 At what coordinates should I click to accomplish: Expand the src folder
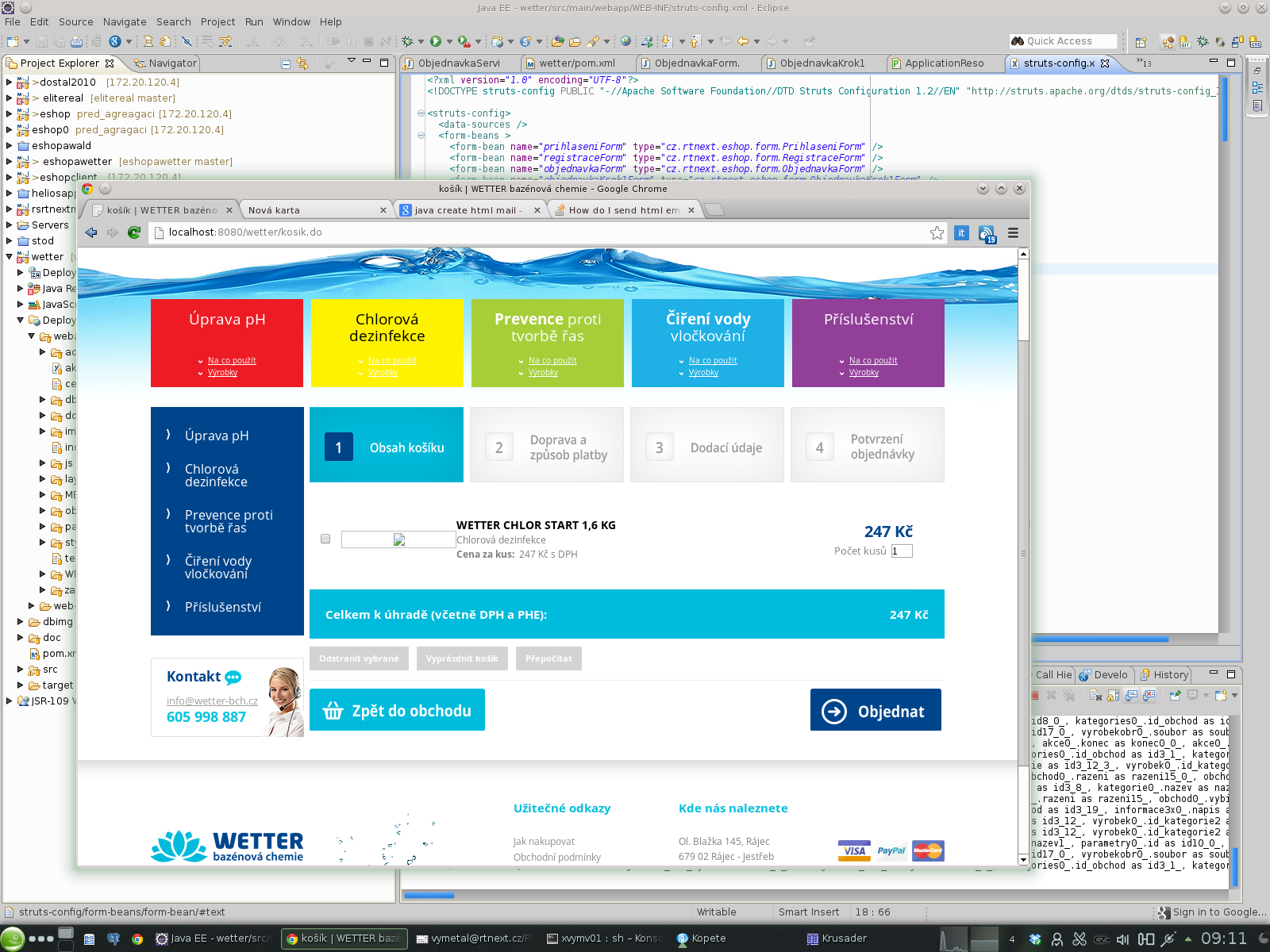point(21,669)
